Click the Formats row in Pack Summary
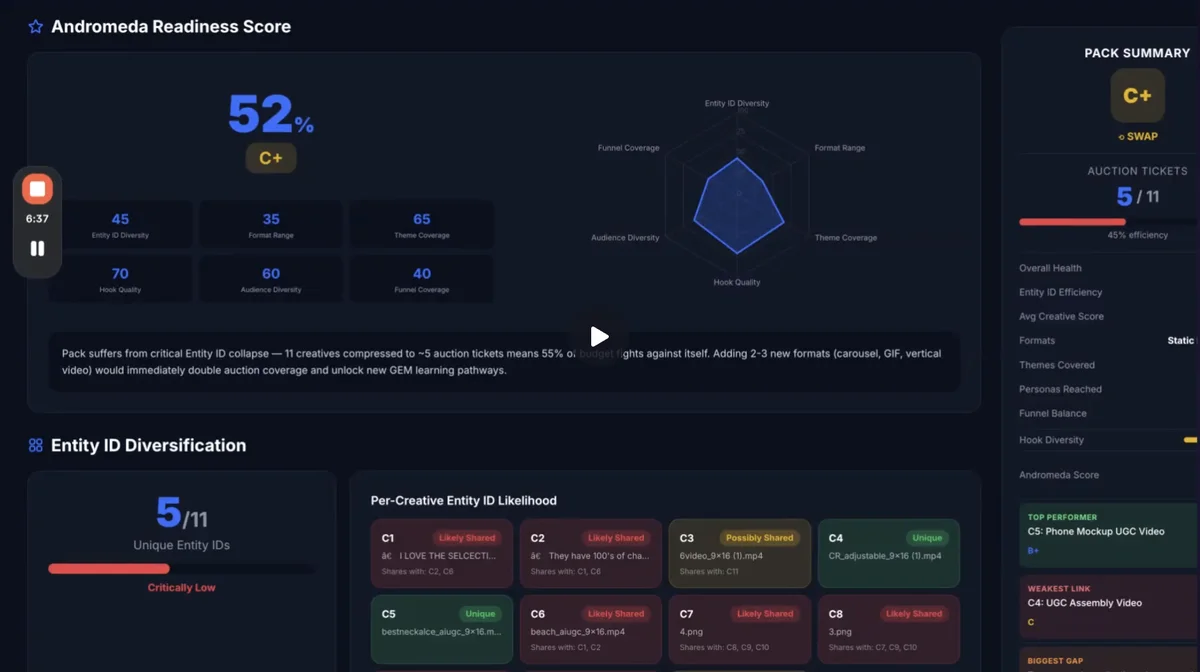This screenshot has height=672, width=1200. (x=1109, y=341)
